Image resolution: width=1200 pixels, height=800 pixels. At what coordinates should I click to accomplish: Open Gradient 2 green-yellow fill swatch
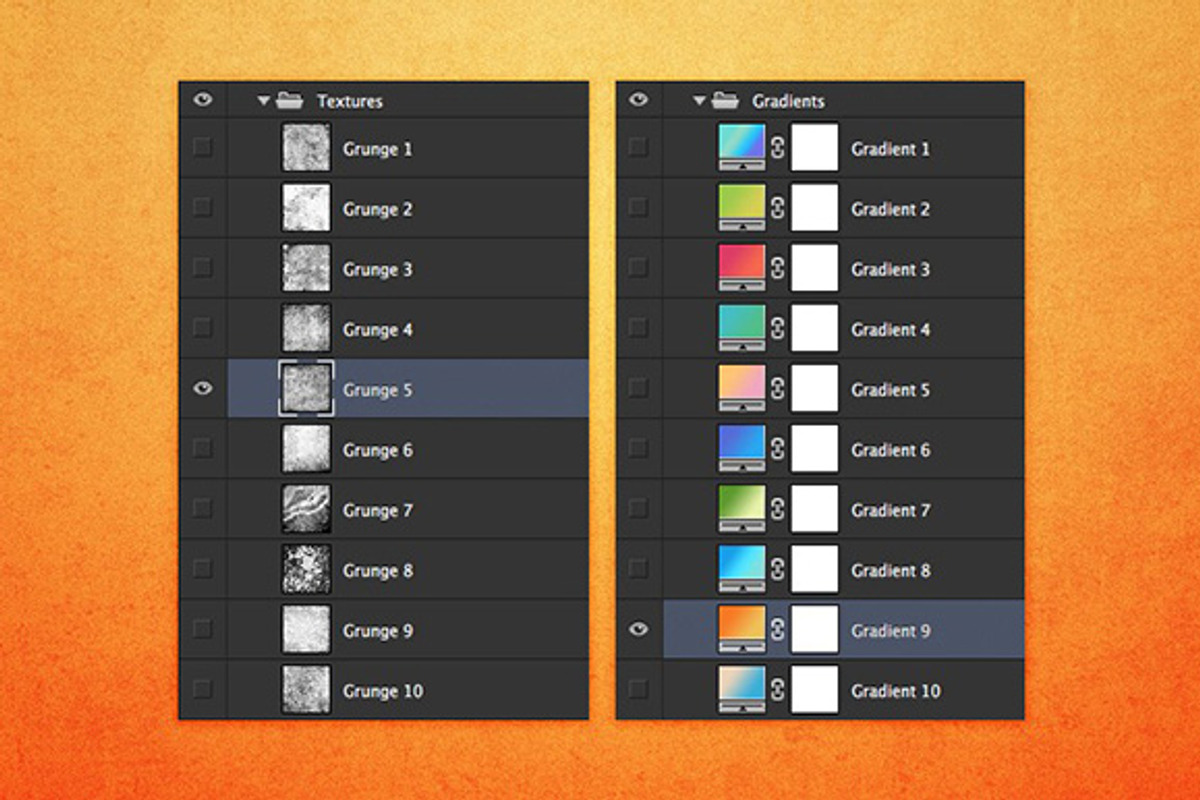[x=742, y=208]
